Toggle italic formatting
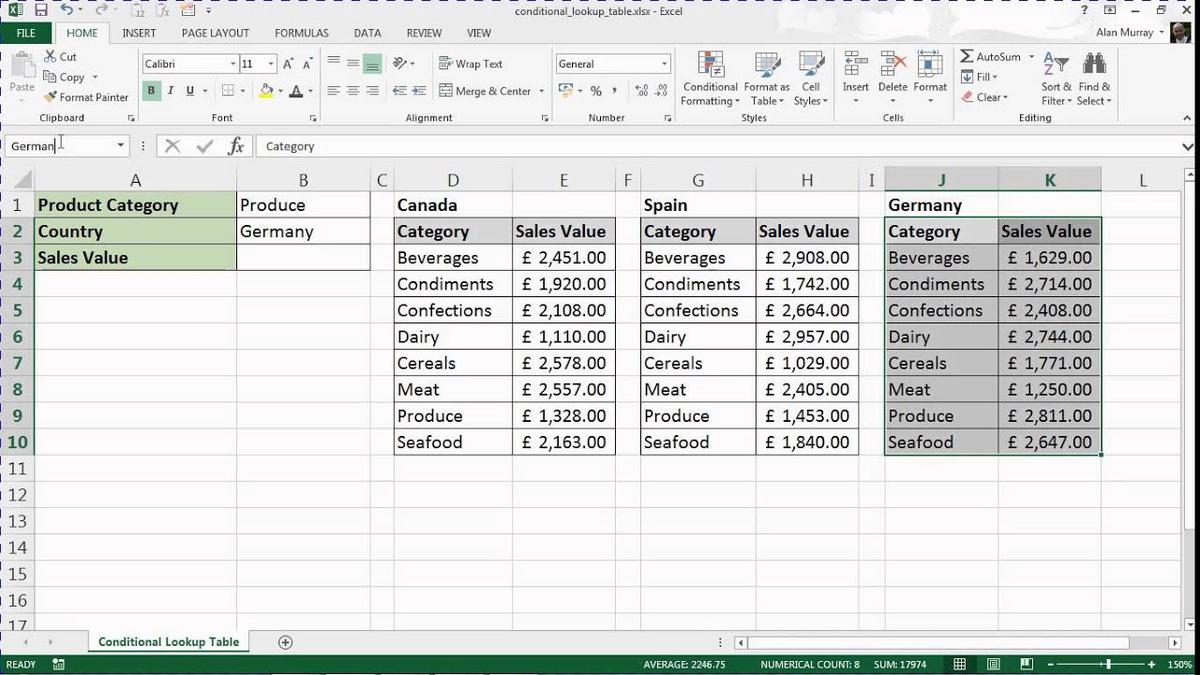 (x=170, y=90)
